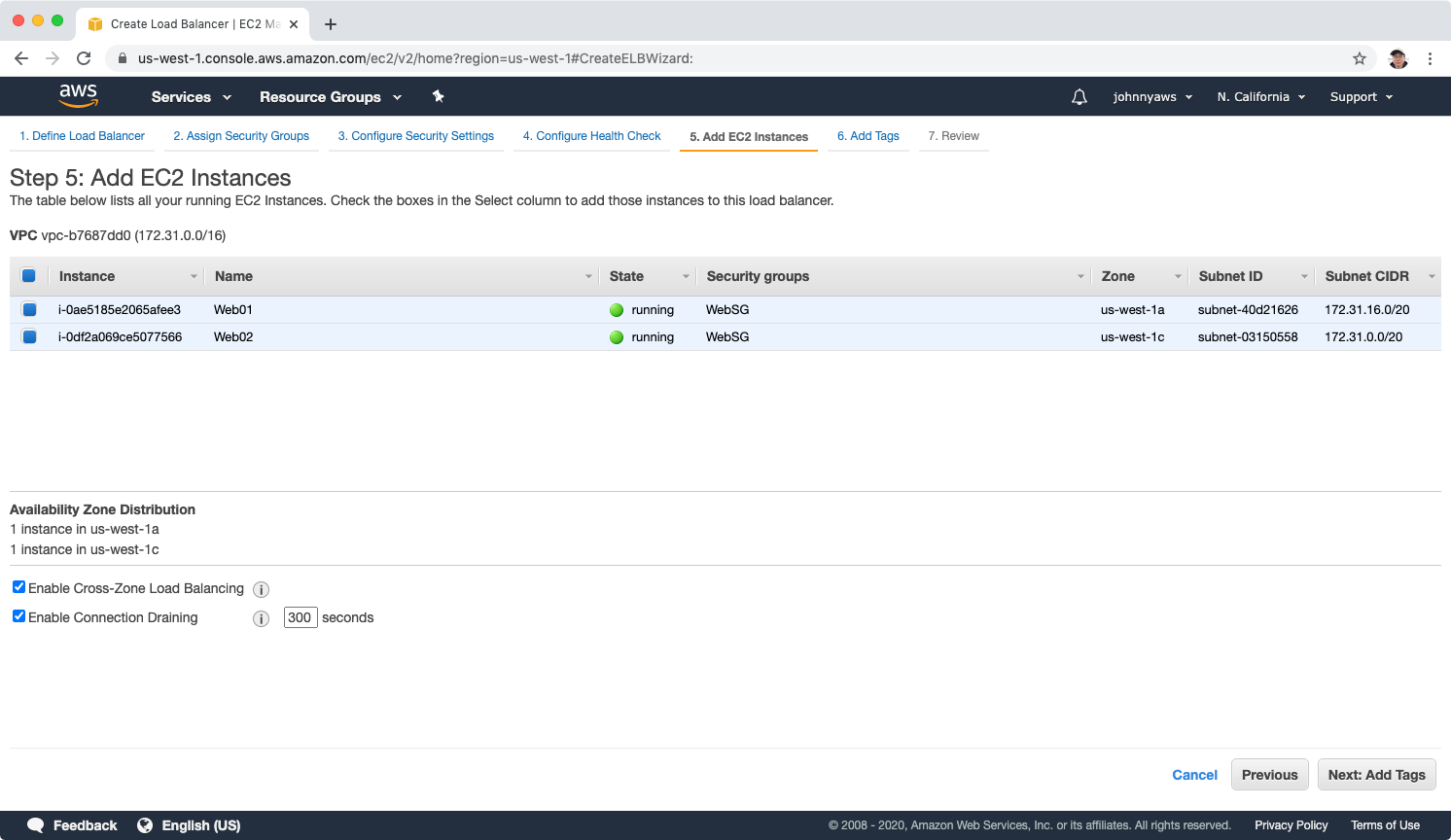Viewport: 1451px width, 840px height.
Task: Click Next: Add Tags button
Action: point(1377,775)
